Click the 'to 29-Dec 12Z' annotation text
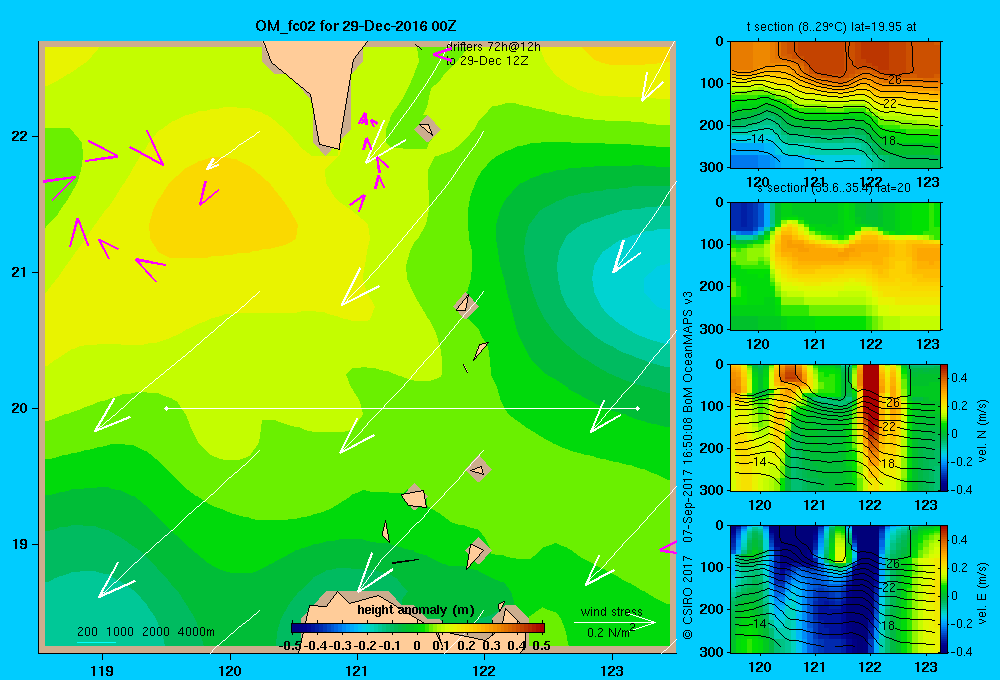The image size is (1000, 680). [x=487, y=61]
